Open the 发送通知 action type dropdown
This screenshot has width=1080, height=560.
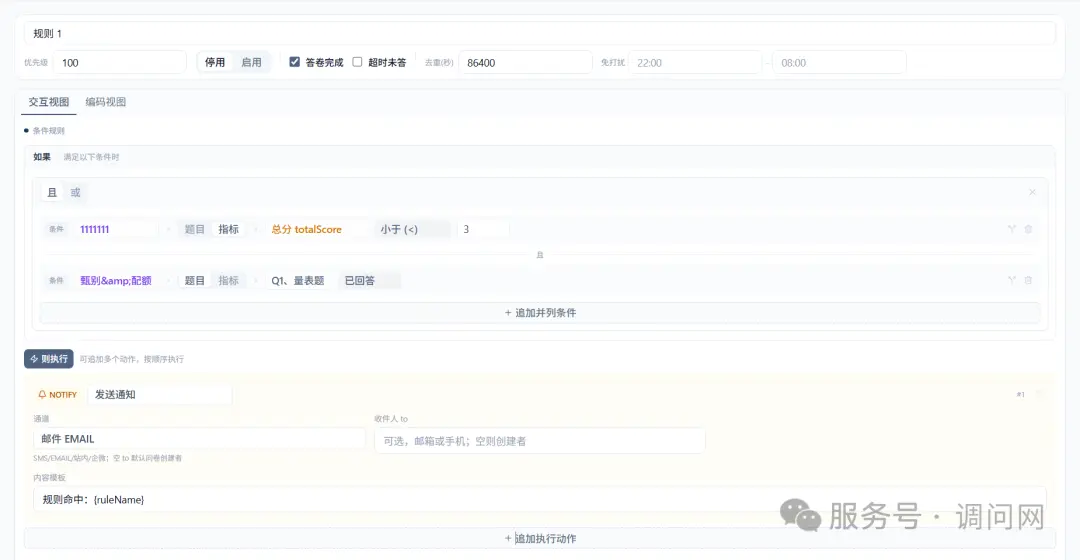160,395
